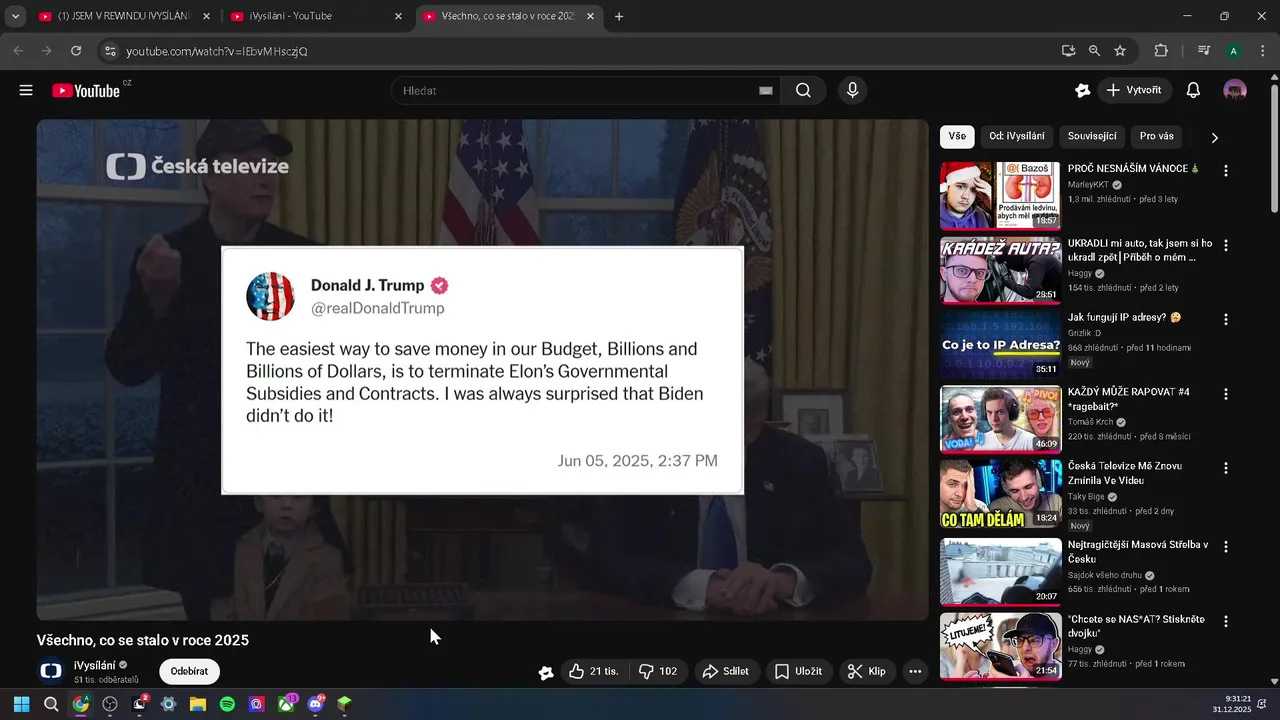This screenshot has width=1280, height=720.
Task: Go to the YouTube home logo
Action: click(87, 90)
